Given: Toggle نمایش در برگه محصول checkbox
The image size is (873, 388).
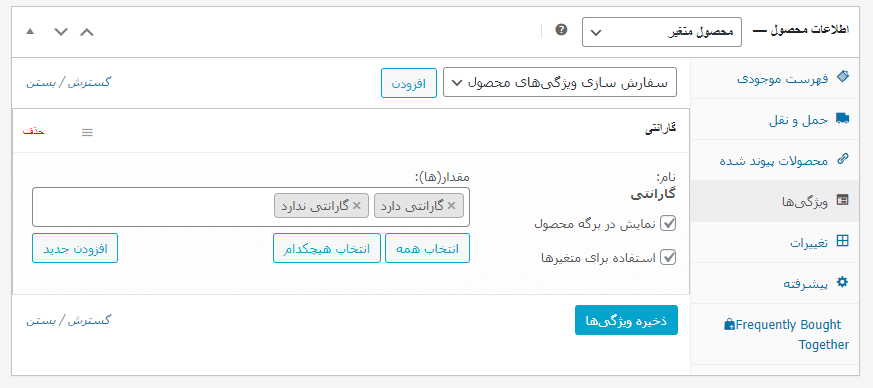Looking at the screenshot, I should (668, 223).
